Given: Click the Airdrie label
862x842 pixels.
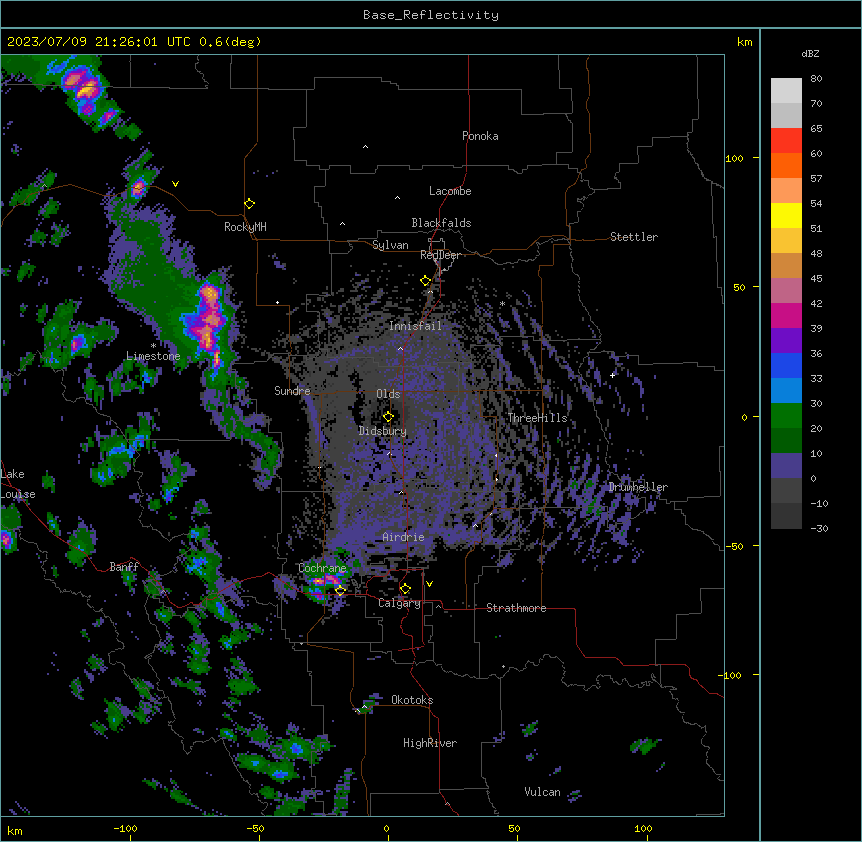Looking at the screenshot, I should 403,537.
